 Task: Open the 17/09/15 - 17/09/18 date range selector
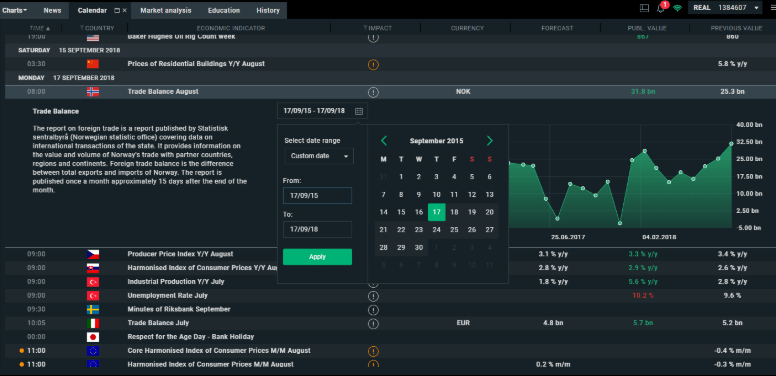(323, 111)
